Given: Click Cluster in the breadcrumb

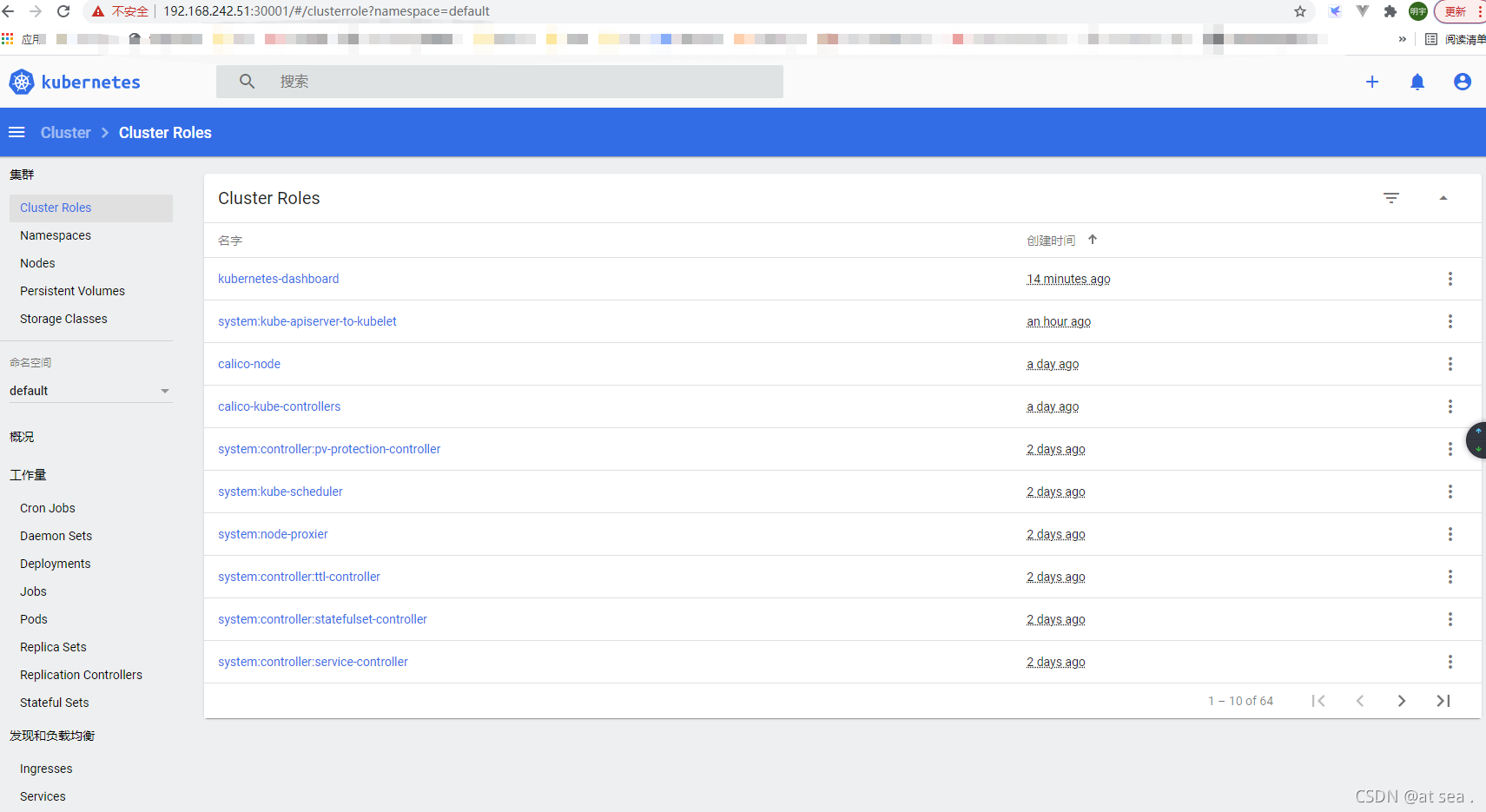Looking at the screenshot, I should [x=65, y=133].
